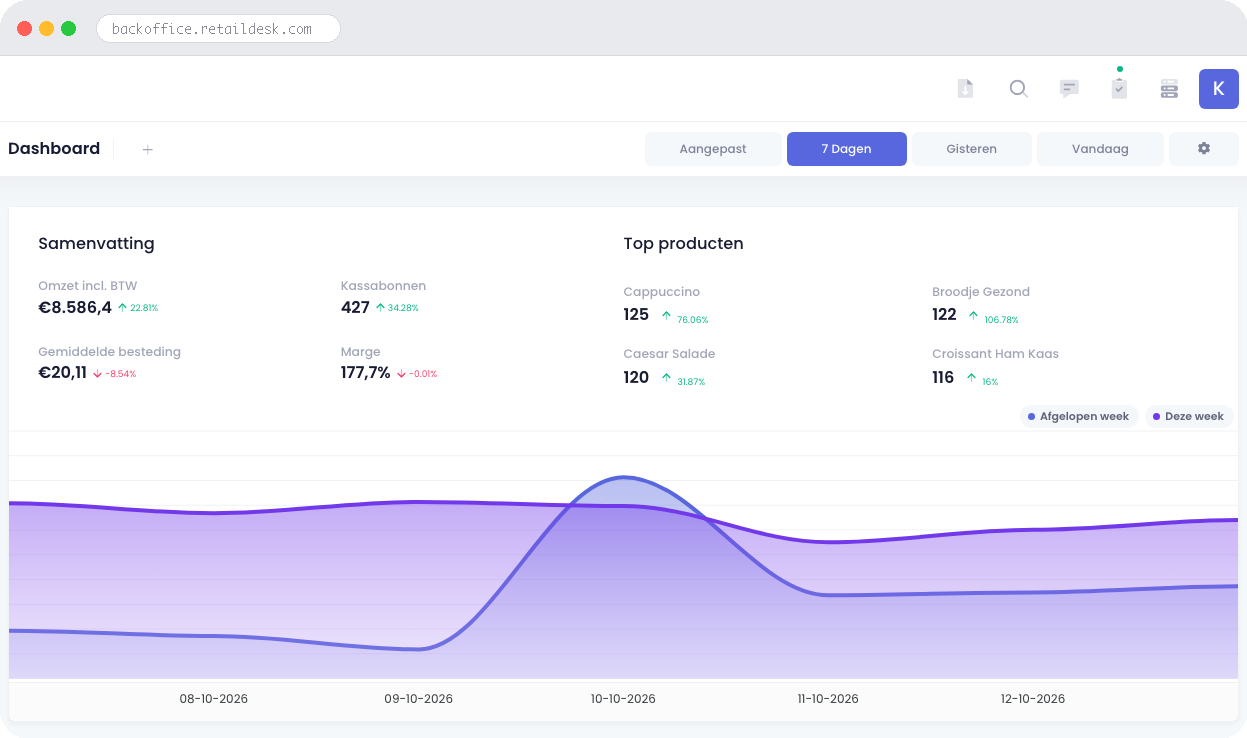
Task: Toggle Afgelopen week legend series
Action: pyautogui.click(x=1079, y=416)
